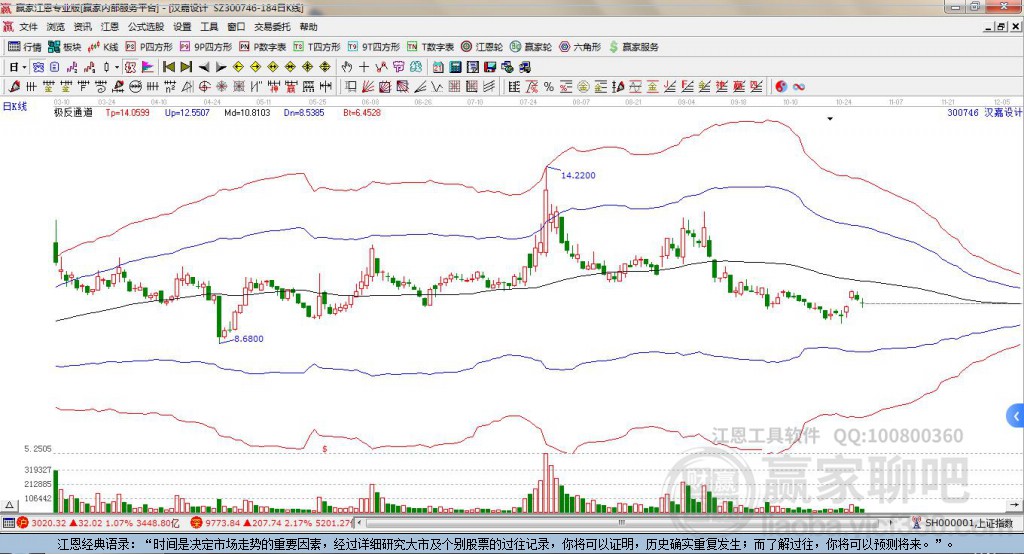Image resolution: width=1024 pixels, height=554 pixels.
Task: Open the 六角形 hexagon tool
Action: (580, 47)
